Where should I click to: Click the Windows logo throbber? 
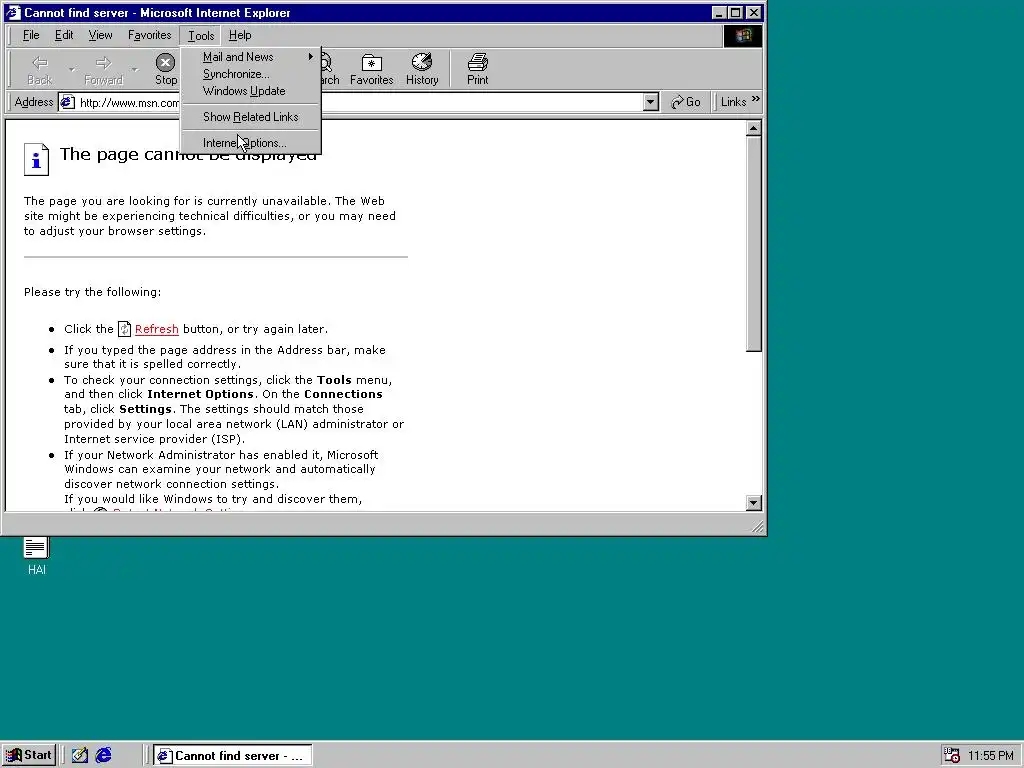[743, 35]
